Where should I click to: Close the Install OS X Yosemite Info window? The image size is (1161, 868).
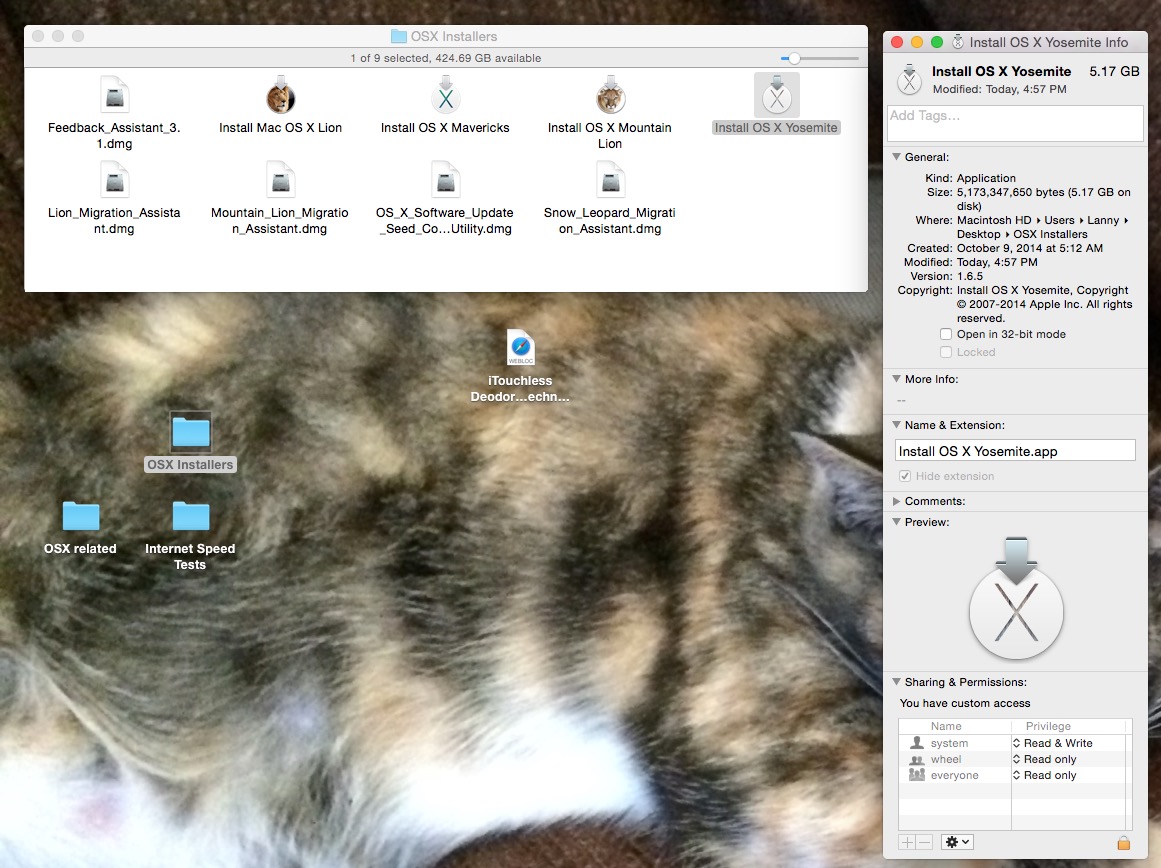(897, 42)
